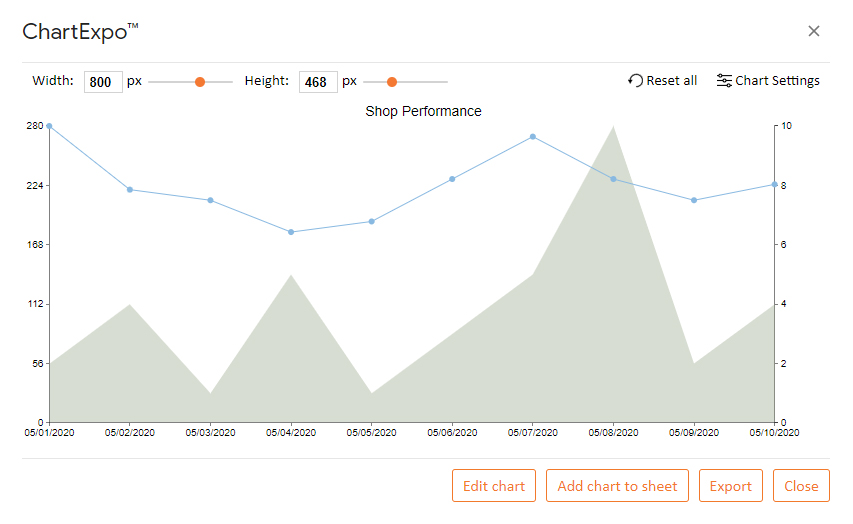Focus the Width input field showing 800
Image resolution: width=853 pixels, height=524 pixels.
(x=103, y=82)
